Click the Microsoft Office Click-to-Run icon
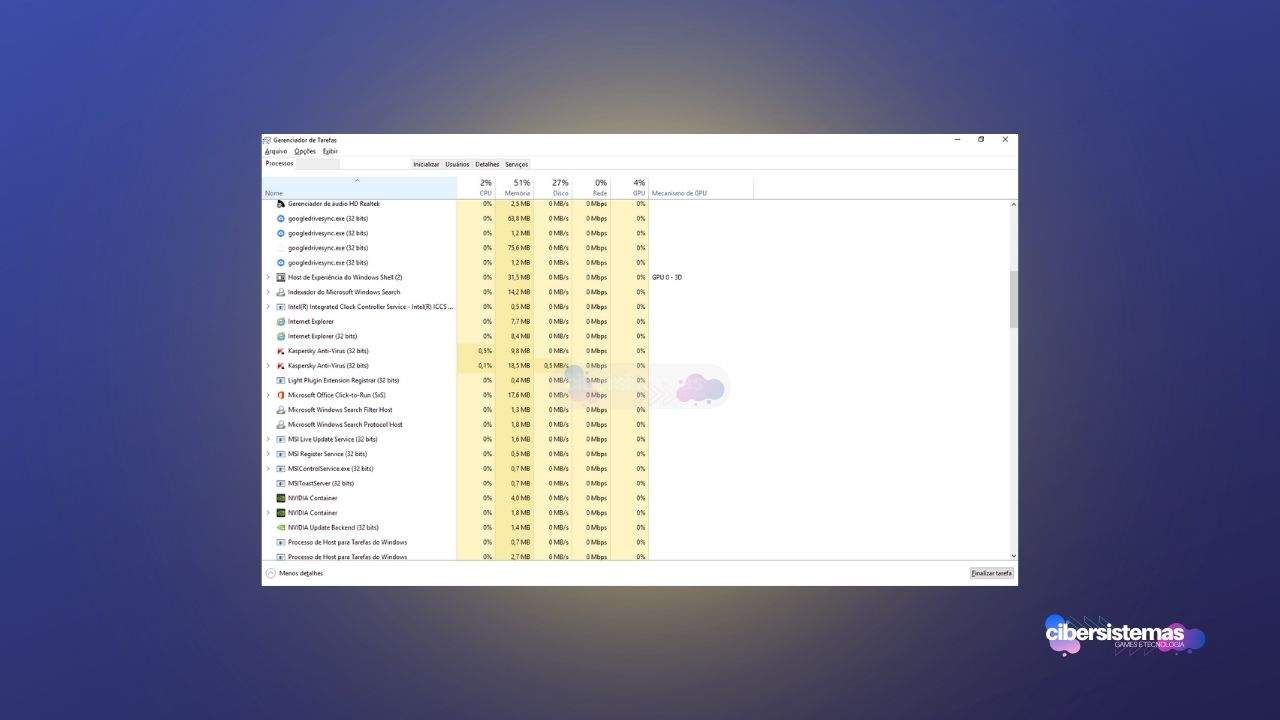This screenshot has height=720, width=1280. pyautogui.click(x=281, y=395)
